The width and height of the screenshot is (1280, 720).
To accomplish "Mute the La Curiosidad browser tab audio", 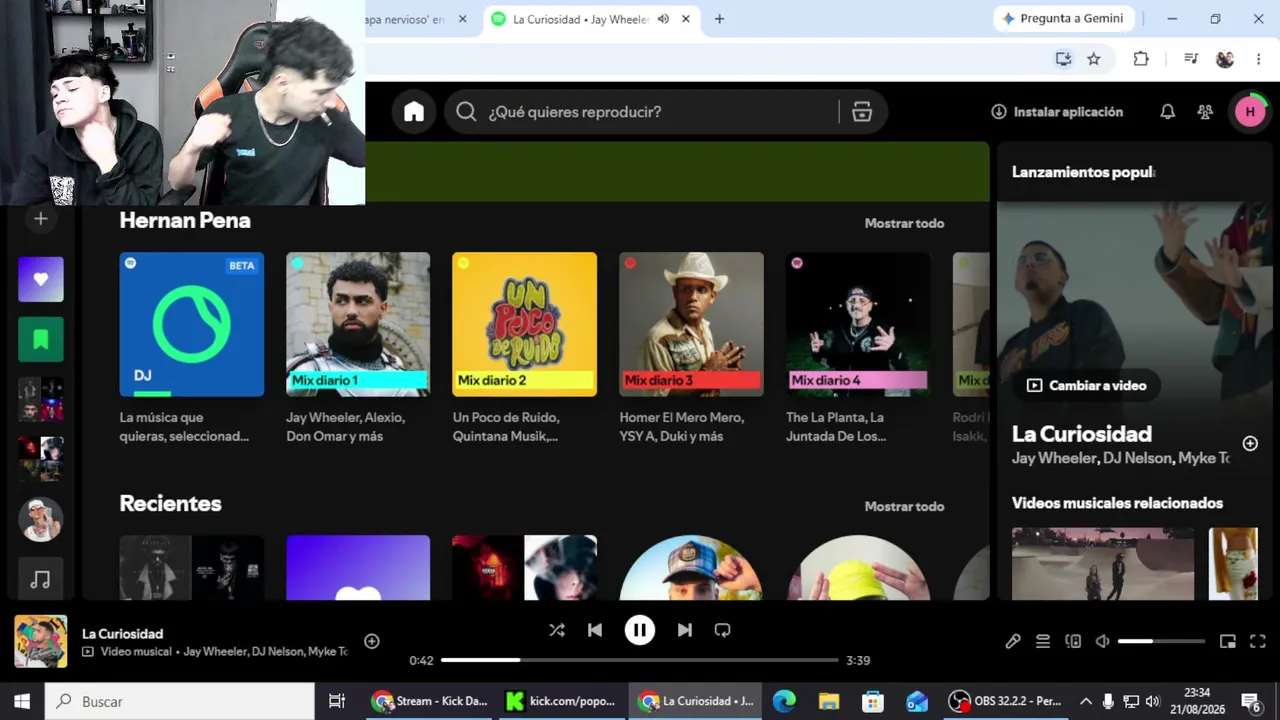I will [x=663, y=19].
